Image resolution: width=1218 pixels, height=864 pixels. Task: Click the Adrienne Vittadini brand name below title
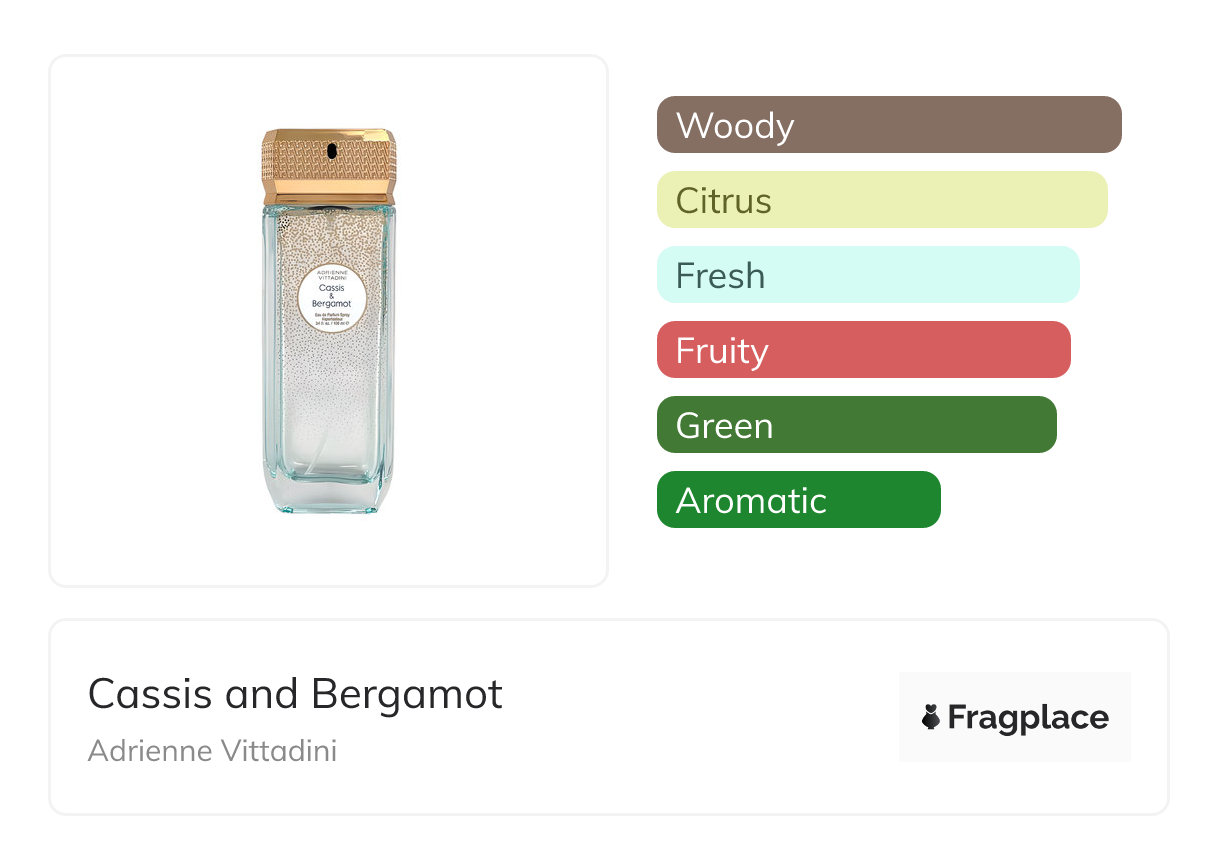(x=212, y=750)
